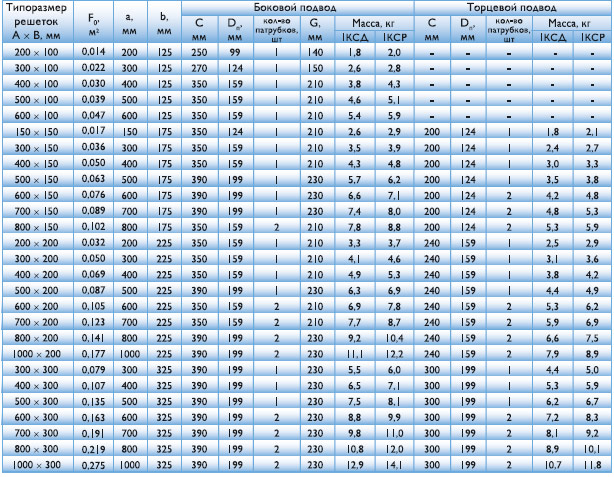Select the "300 × 100" row label
Image resolution: width=614 pixels, height=477 pixels.
tap(36, 68)
